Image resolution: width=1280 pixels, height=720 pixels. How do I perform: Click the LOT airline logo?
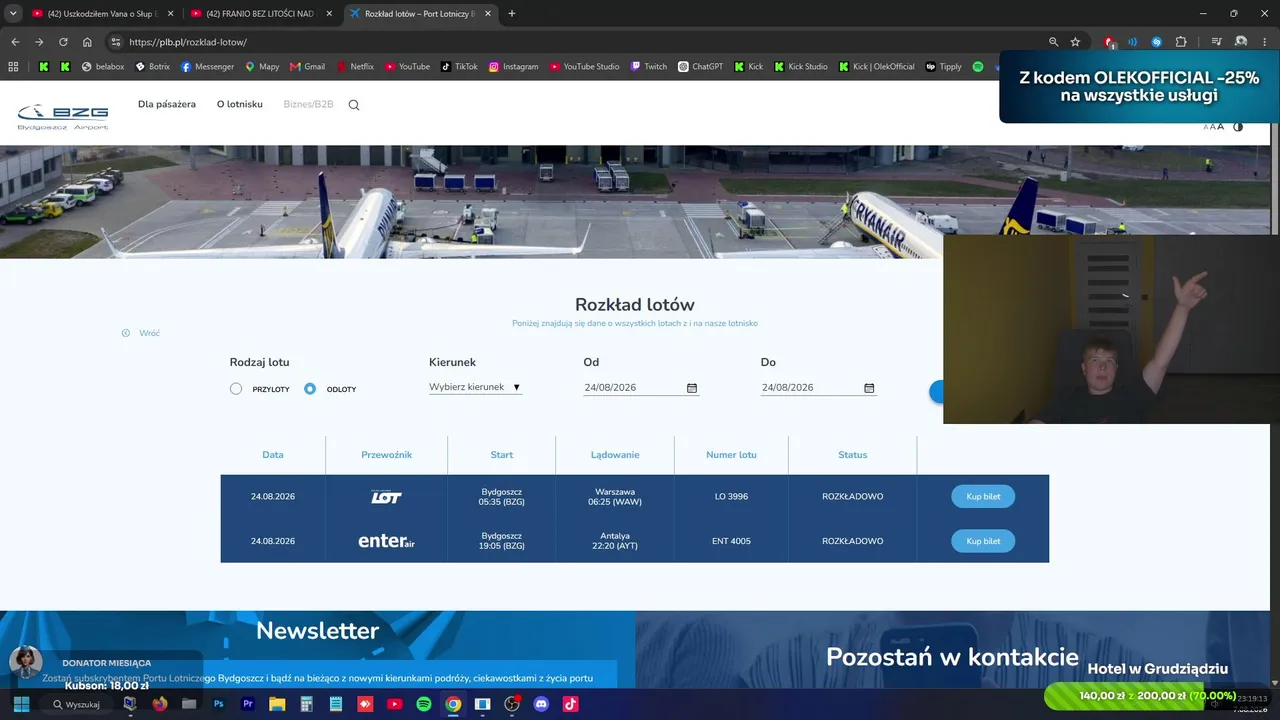386,497
